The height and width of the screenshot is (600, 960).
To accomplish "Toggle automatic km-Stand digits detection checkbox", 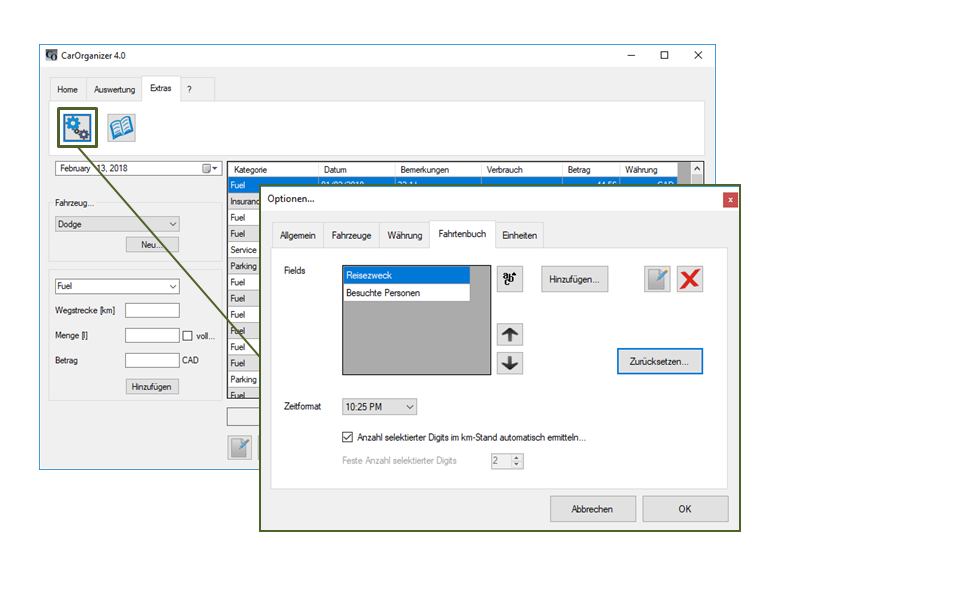I will [348, 437].
